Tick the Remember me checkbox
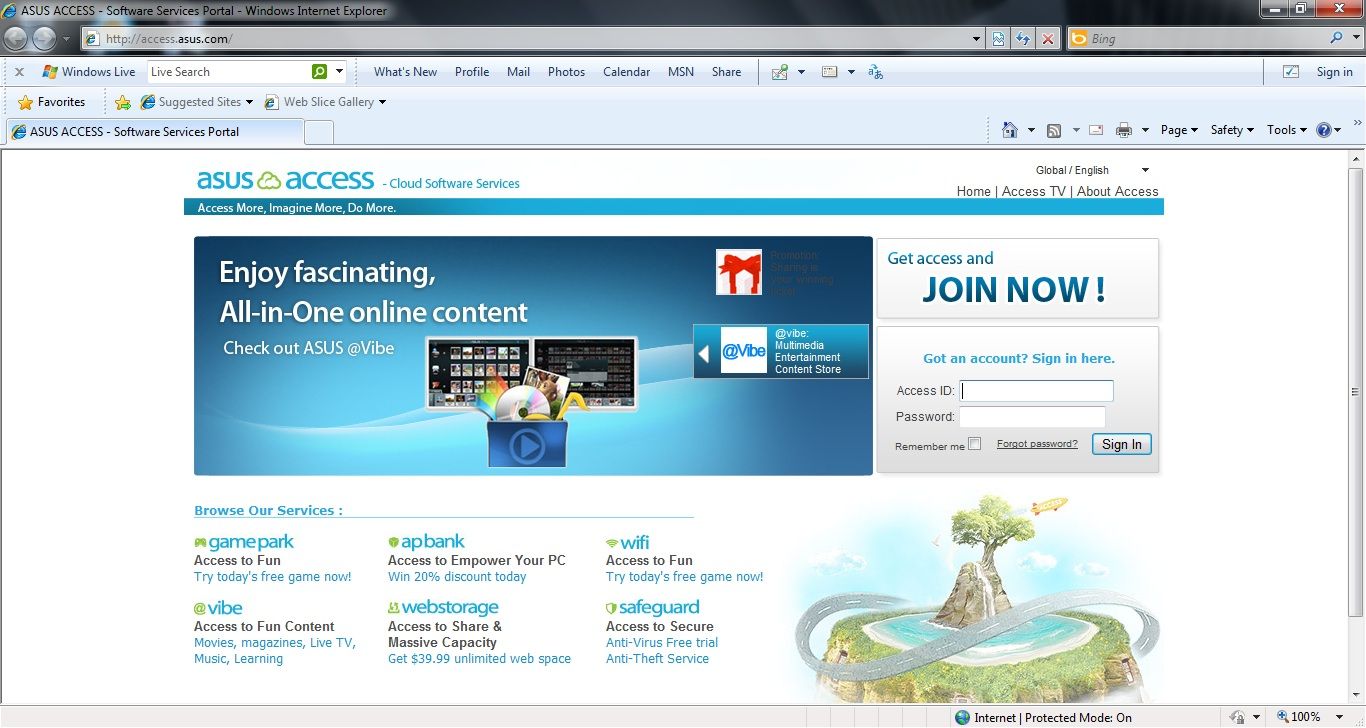Image resolution: width=1366 pixels, height=728 pixels. point(975,444)
